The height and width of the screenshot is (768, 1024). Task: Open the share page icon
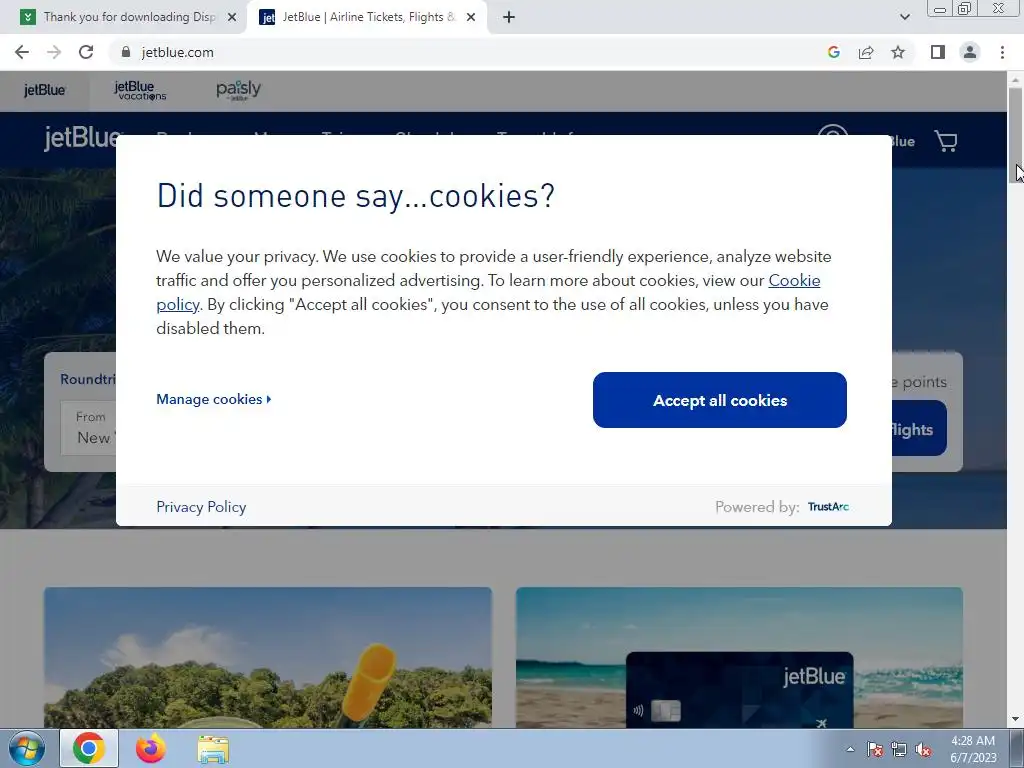point(866,52)
